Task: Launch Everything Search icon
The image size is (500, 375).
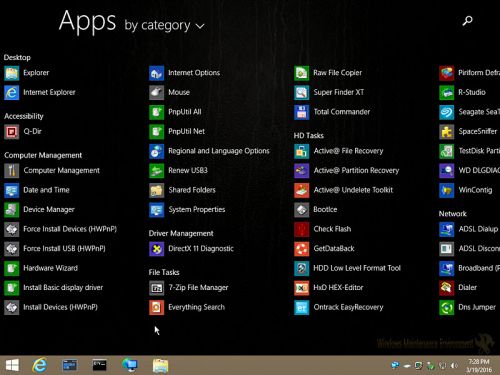Action: [x=157, y=307]
